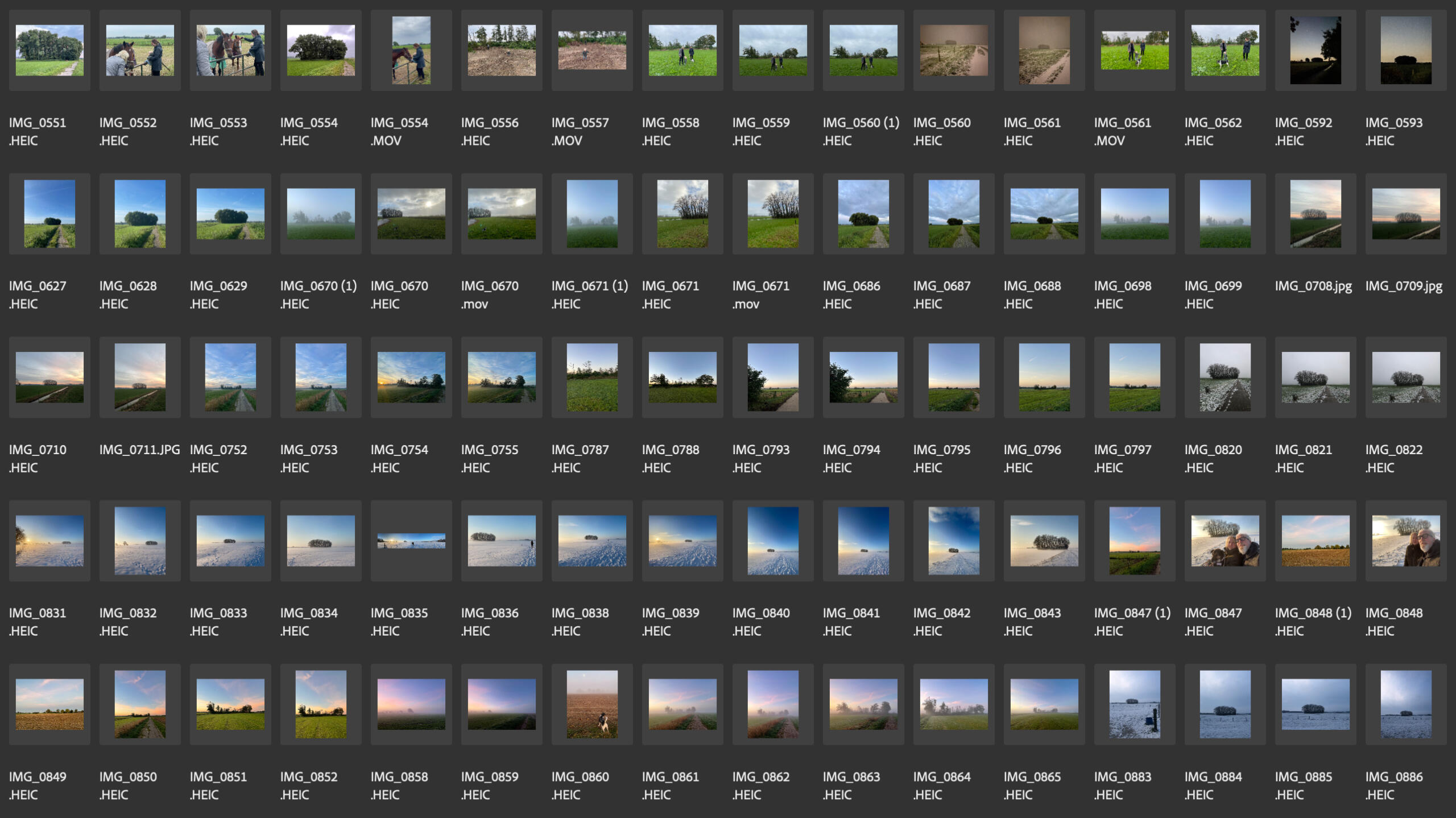Click the IMG_0670.mov video thumbnail
1456x818 pixels.
click(502, 214)
